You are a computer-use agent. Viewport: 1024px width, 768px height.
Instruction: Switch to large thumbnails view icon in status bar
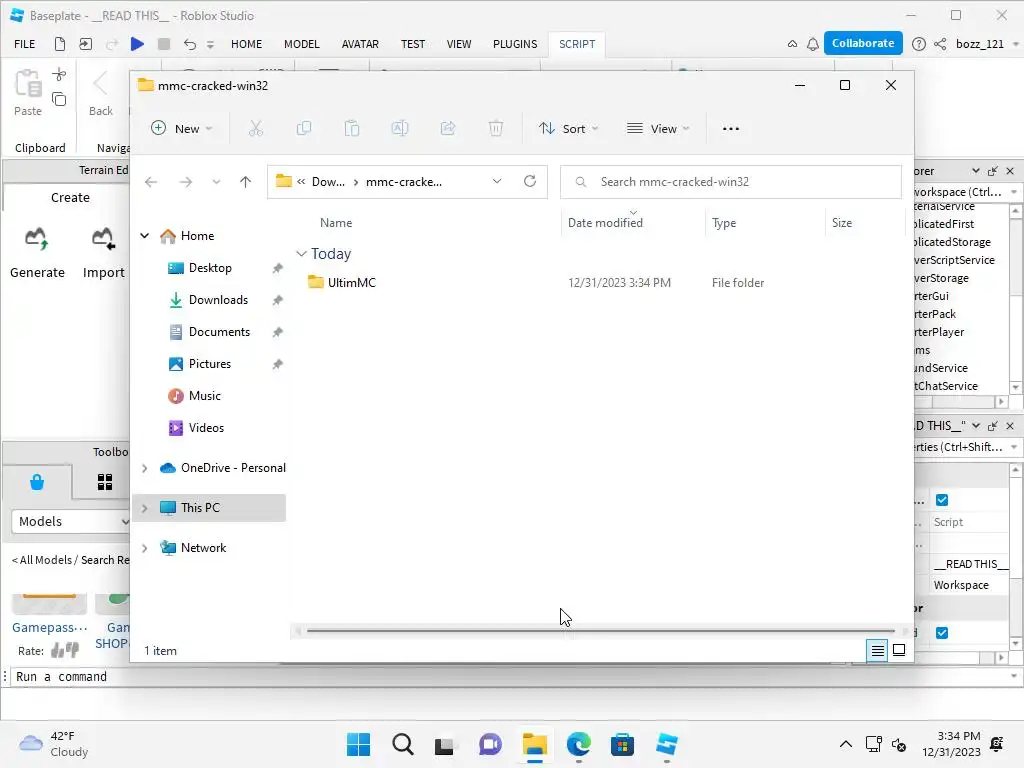(x=899, y=650)
